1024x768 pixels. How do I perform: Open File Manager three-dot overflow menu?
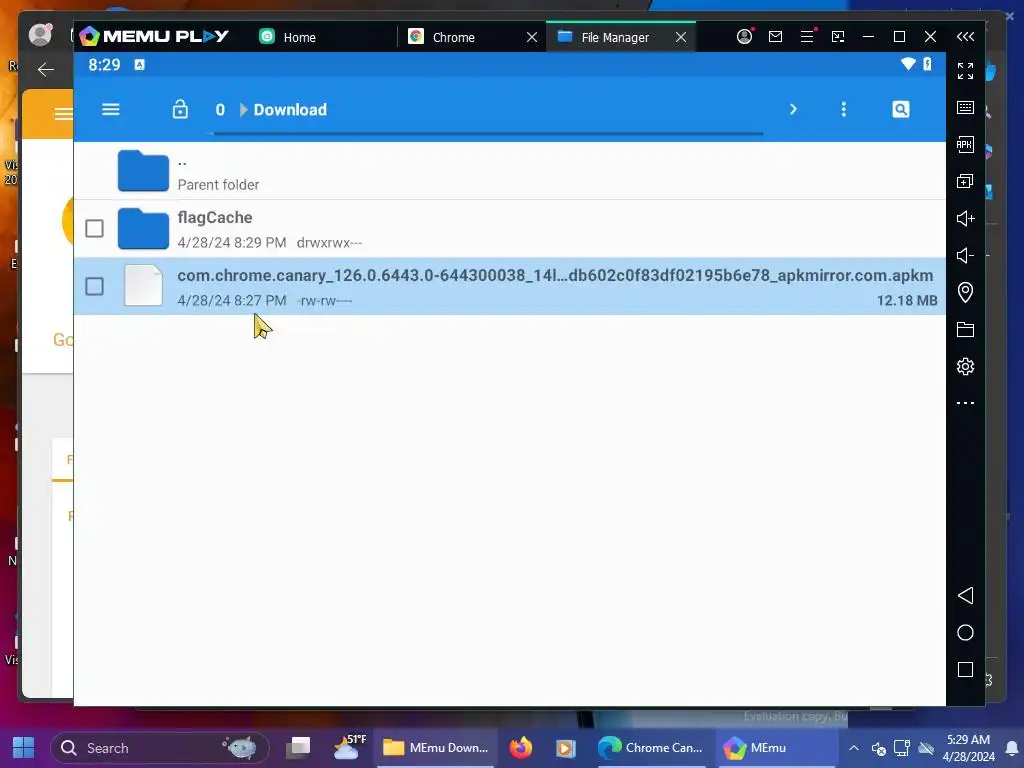click(844, 109)
